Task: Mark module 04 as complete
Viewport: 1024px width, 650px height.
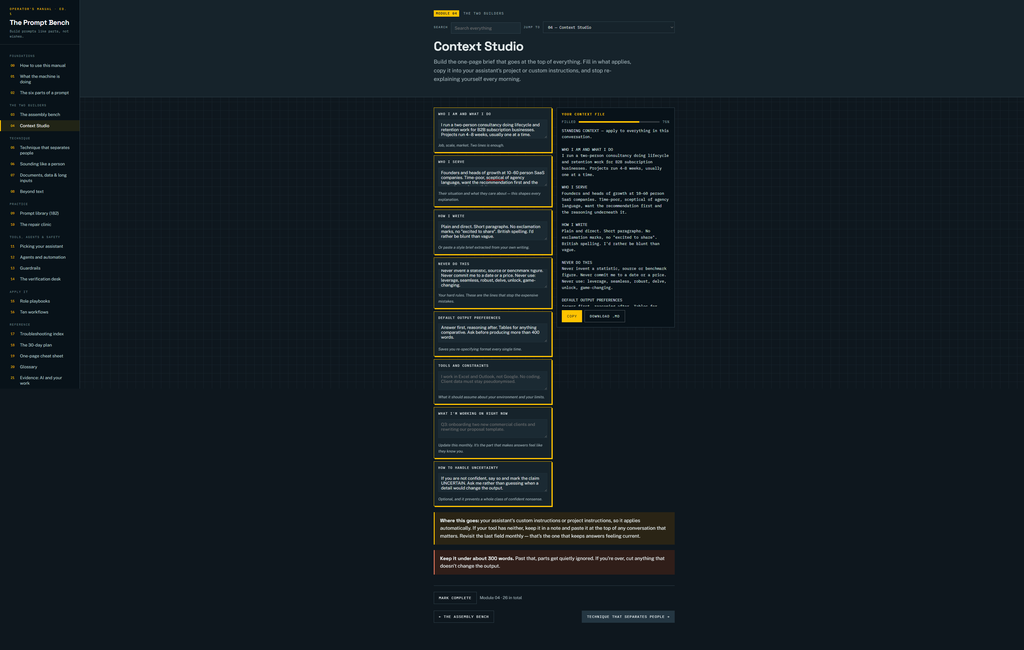Action: [x=455, y=598]
